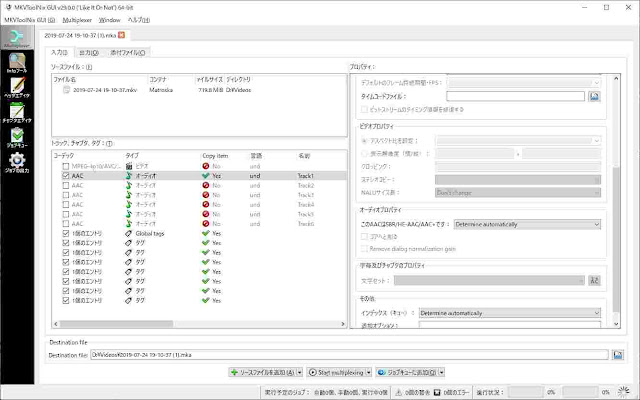Image resolution: width=640 pixels, height=400 pixels.
Task: Click the track list horizontal scrollbar
Action: pos(116,324)
